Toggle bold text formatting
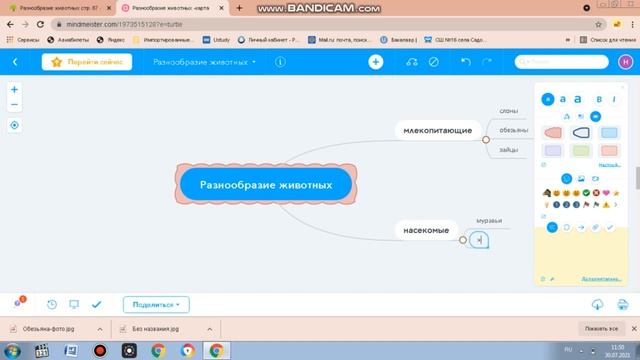 (x=599, y=99)
